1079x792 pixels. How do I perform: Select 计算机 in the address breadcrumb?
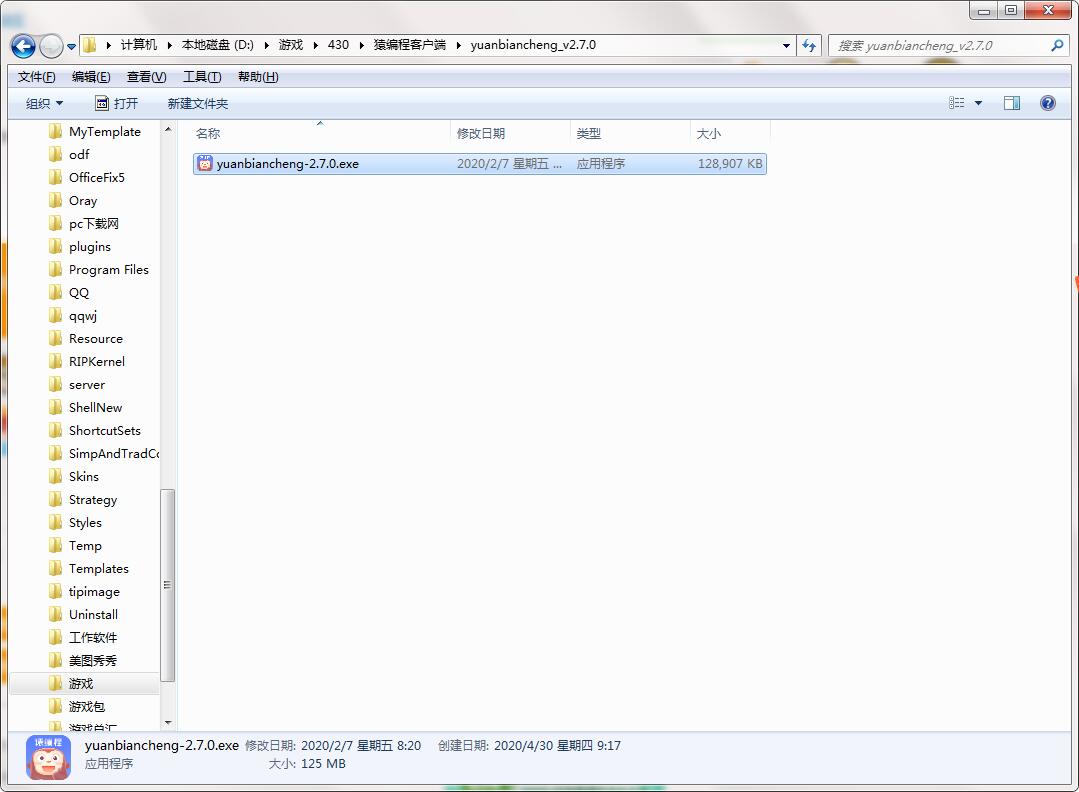(x=139, y=45)
